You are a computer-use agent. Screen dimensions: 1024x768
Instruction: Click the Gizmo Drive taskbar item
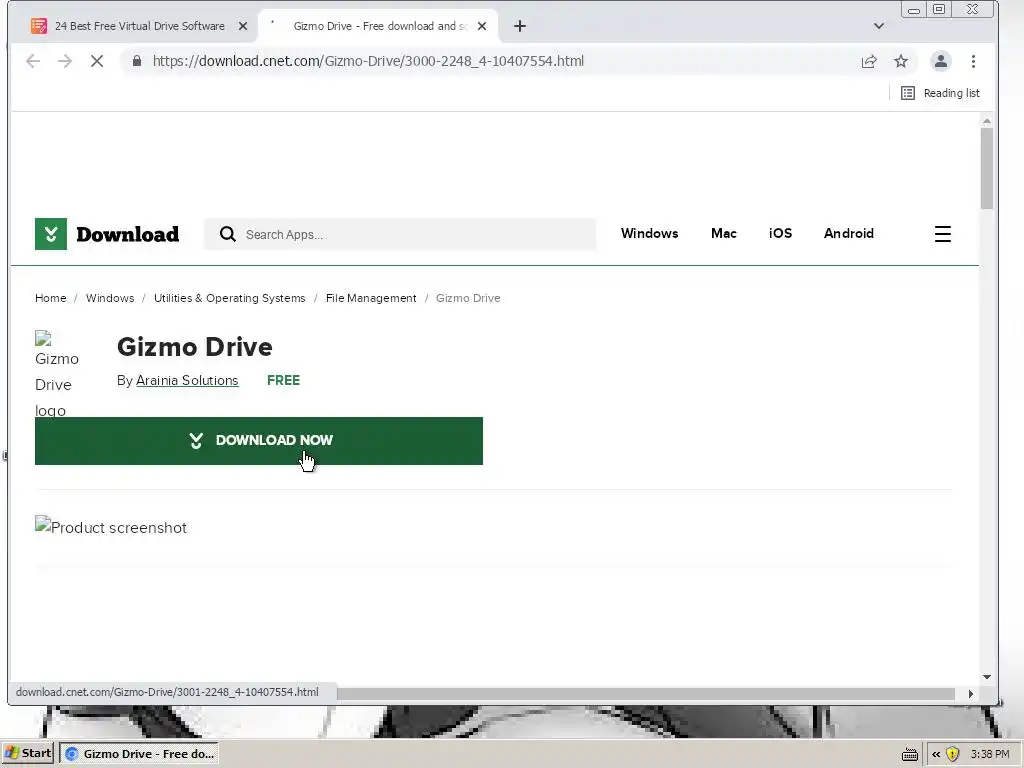[138, 754]
